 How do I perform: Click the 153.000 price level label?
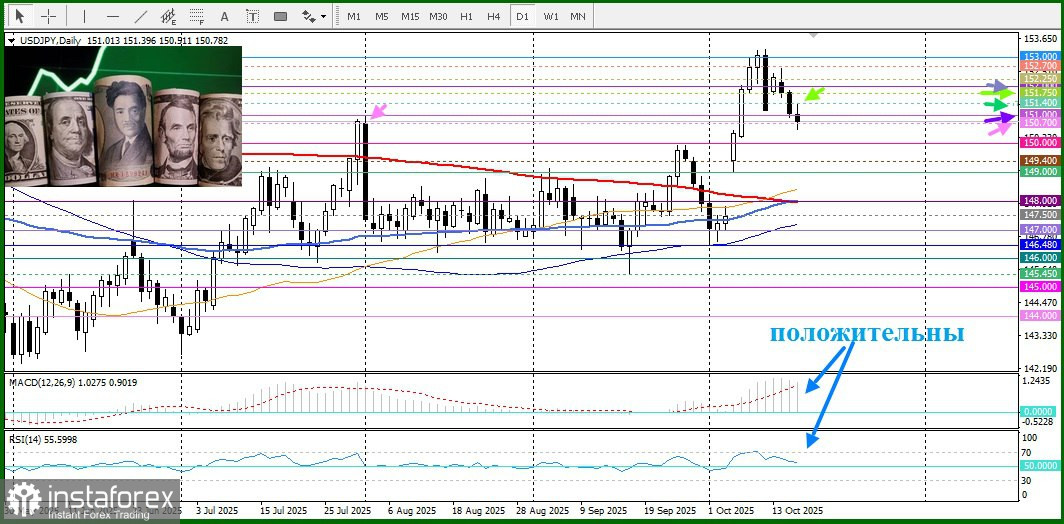pos(1040,56)
